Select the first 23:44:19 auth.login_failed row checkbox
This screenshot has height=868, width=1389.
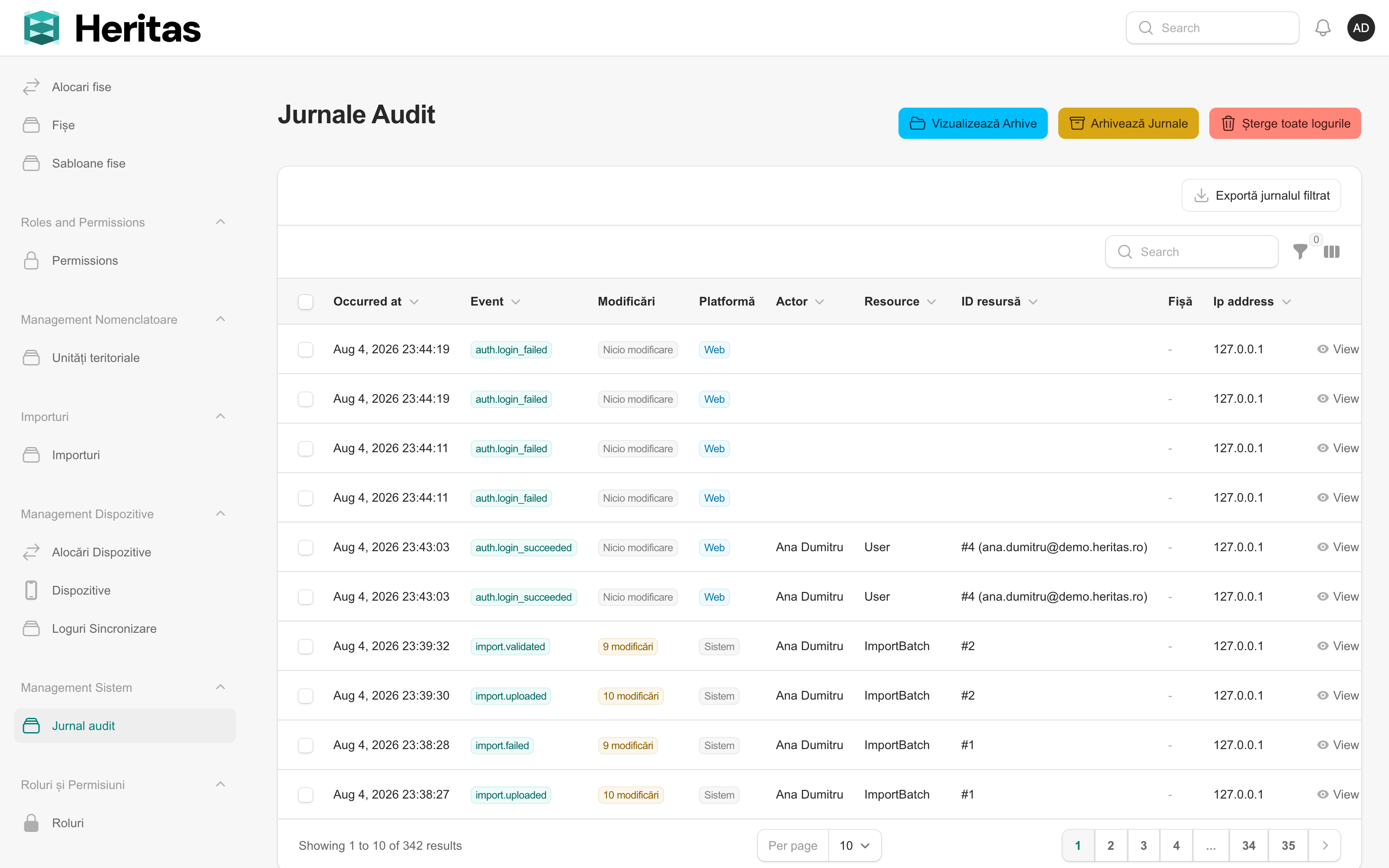[305, 349]
